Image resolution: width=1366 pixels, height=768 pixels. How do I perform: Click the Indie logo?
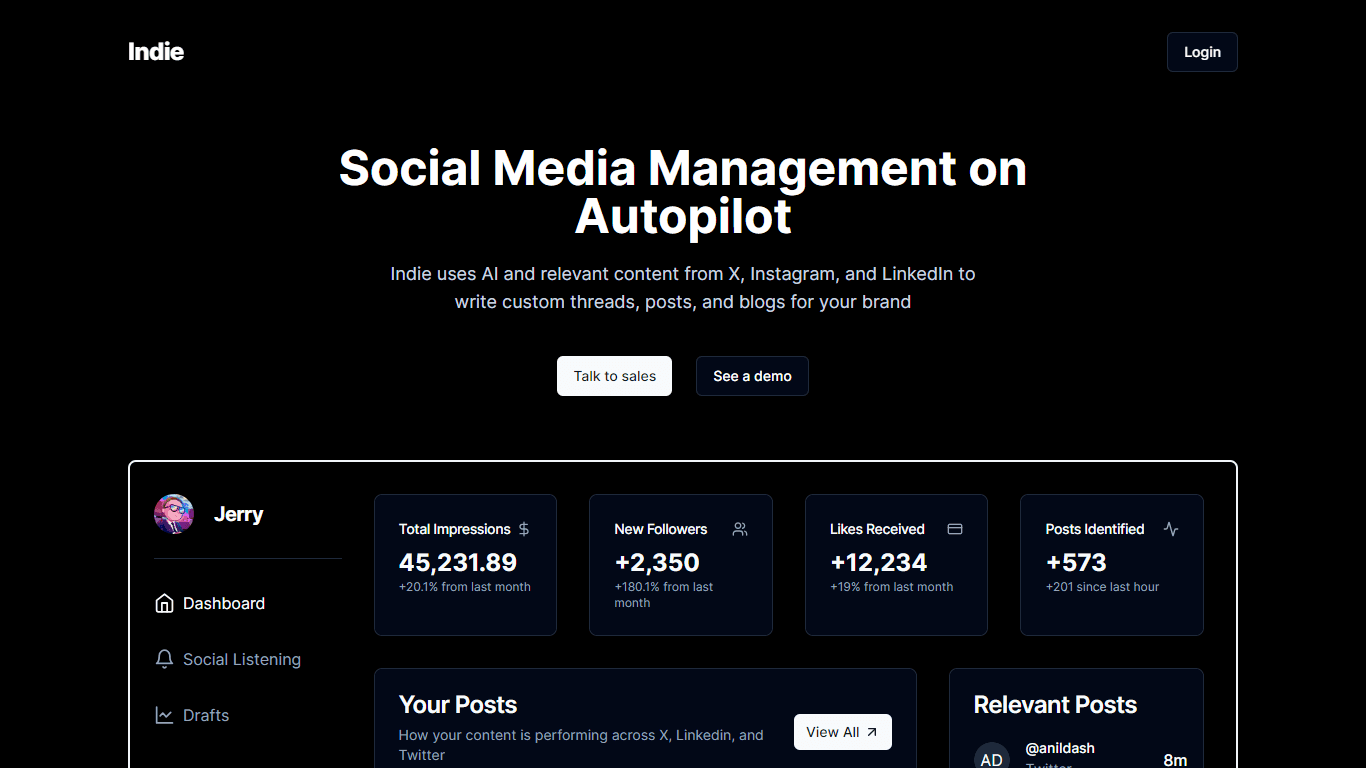coord(156,52)
